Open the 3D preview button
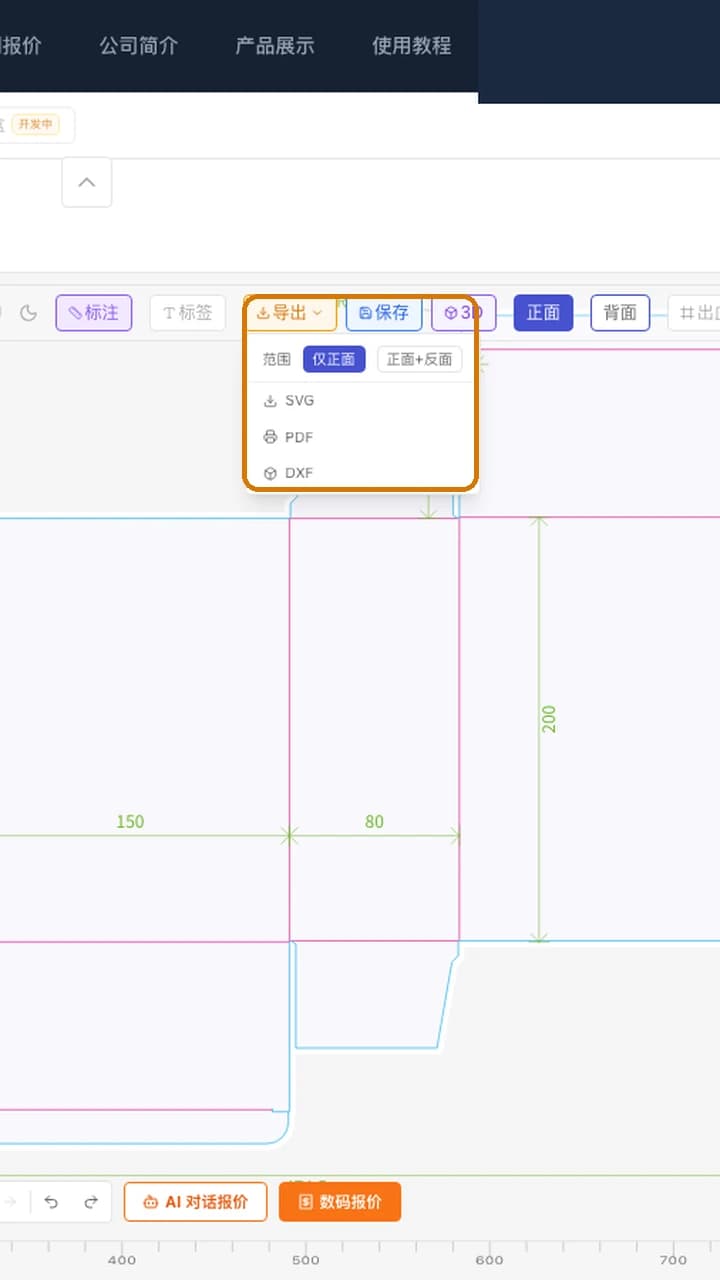 464,313
